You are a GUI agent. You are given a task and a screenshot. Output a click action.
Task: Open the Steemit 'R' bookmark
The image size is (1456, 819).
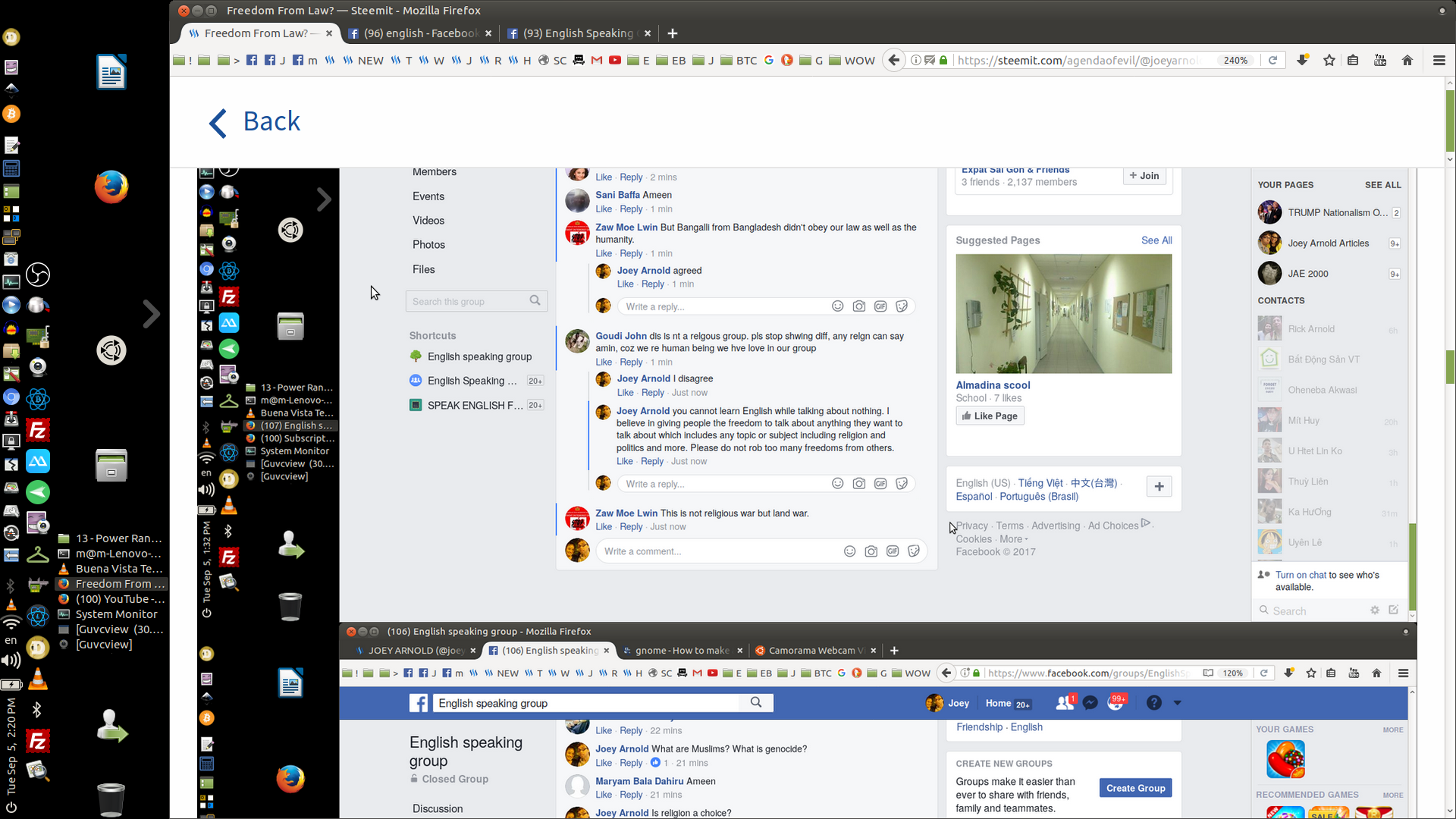click(491, 61)
